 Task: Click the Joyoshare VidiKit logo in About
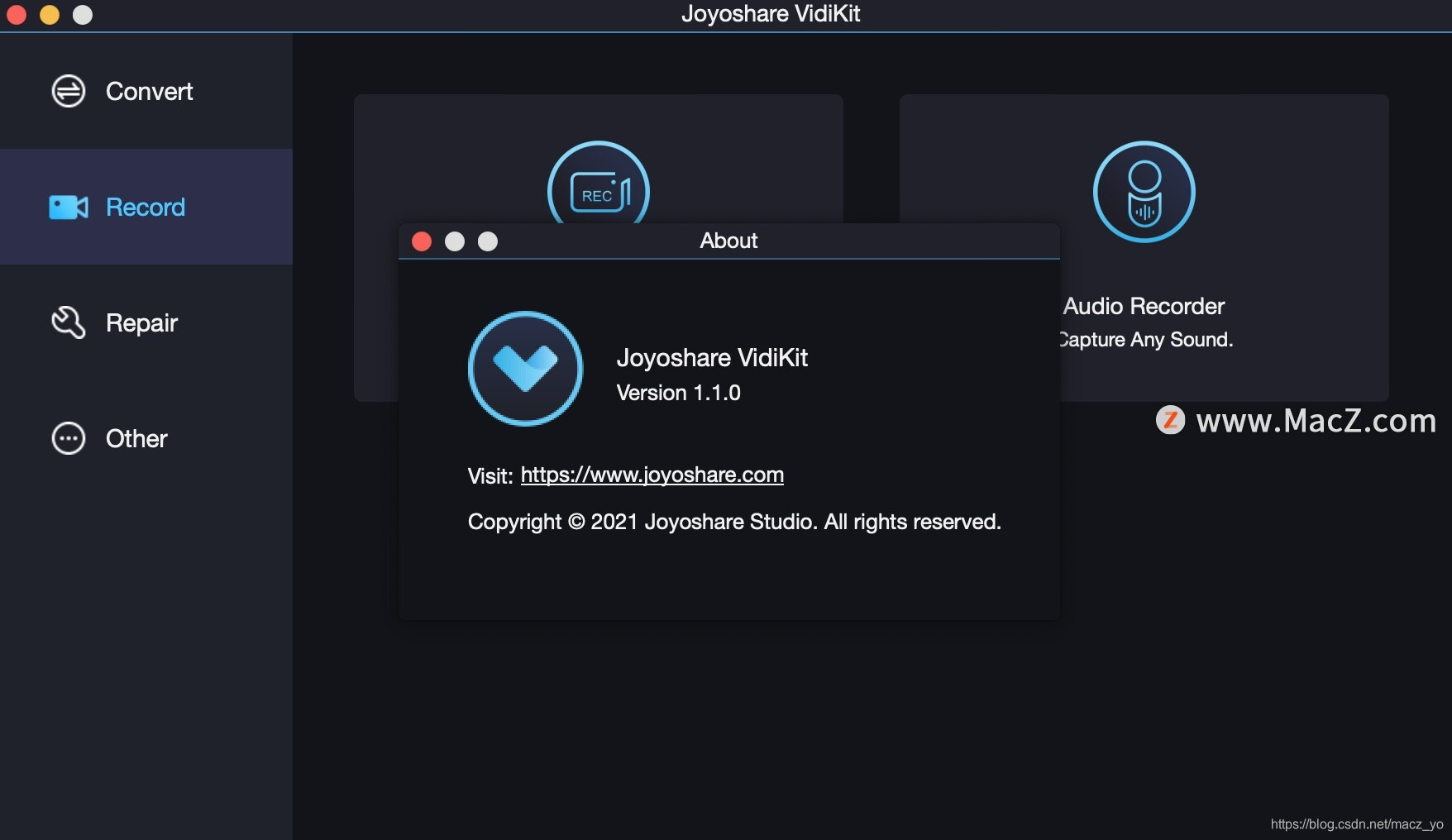525,369
